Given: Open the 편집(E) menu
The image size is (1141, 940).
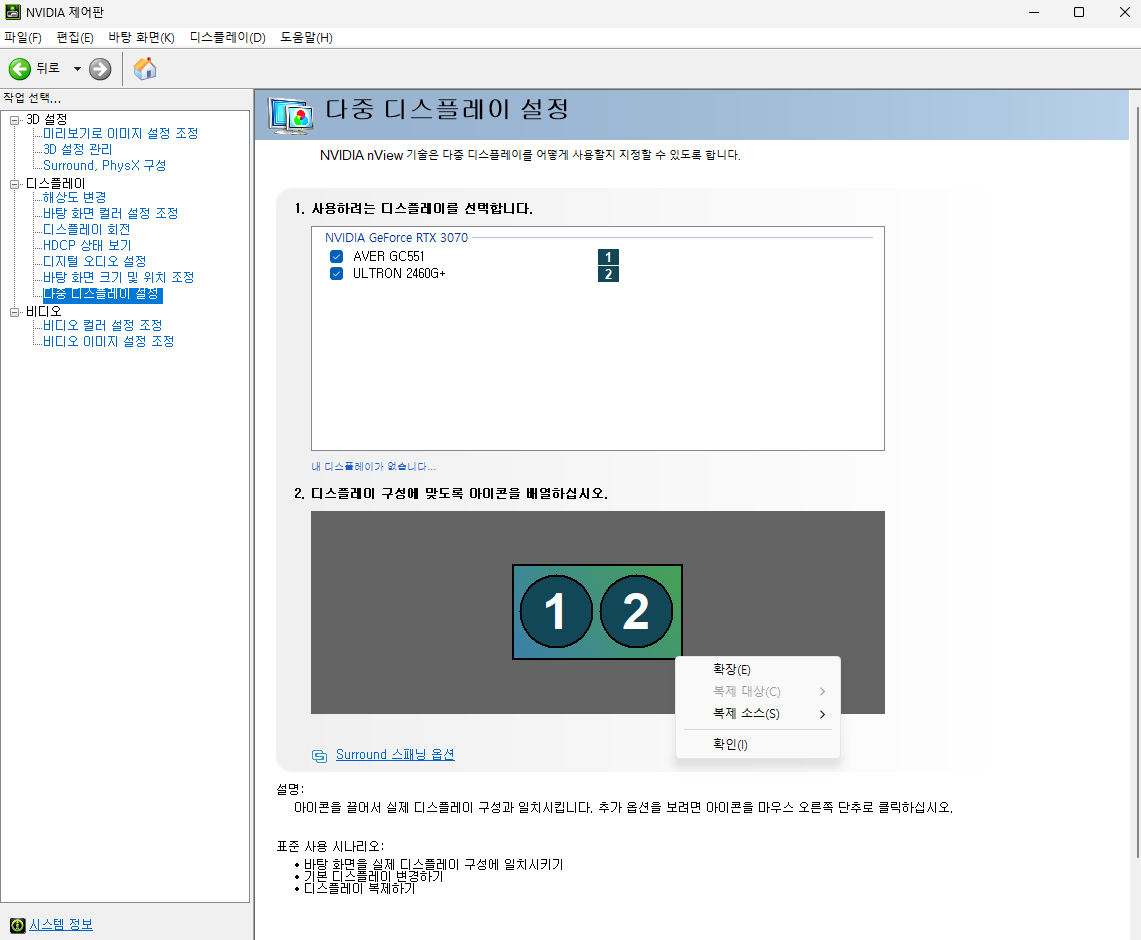Looking at the screenshot, I should 75,38.
